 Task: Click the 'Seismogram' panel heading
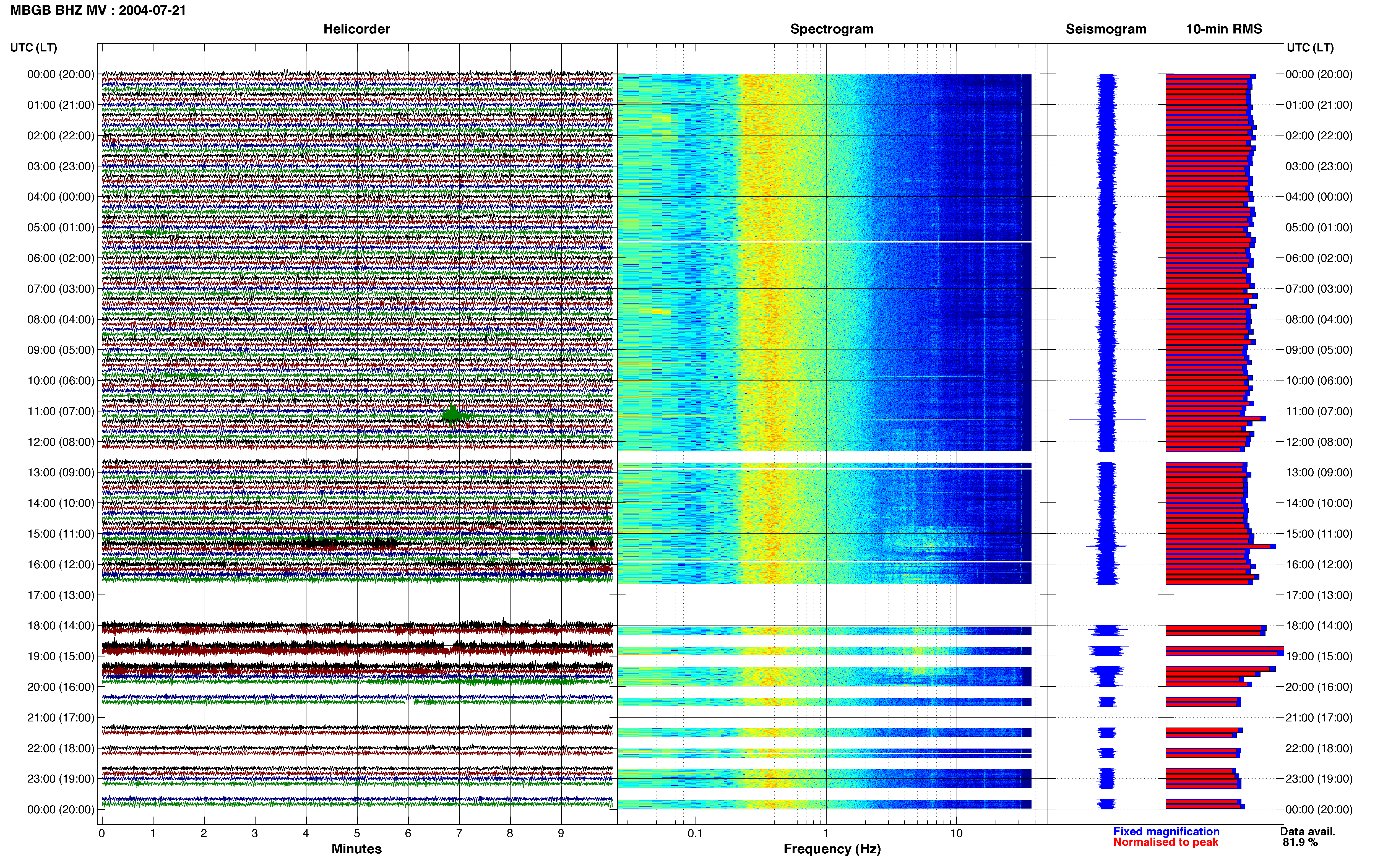coord(1106,29)
